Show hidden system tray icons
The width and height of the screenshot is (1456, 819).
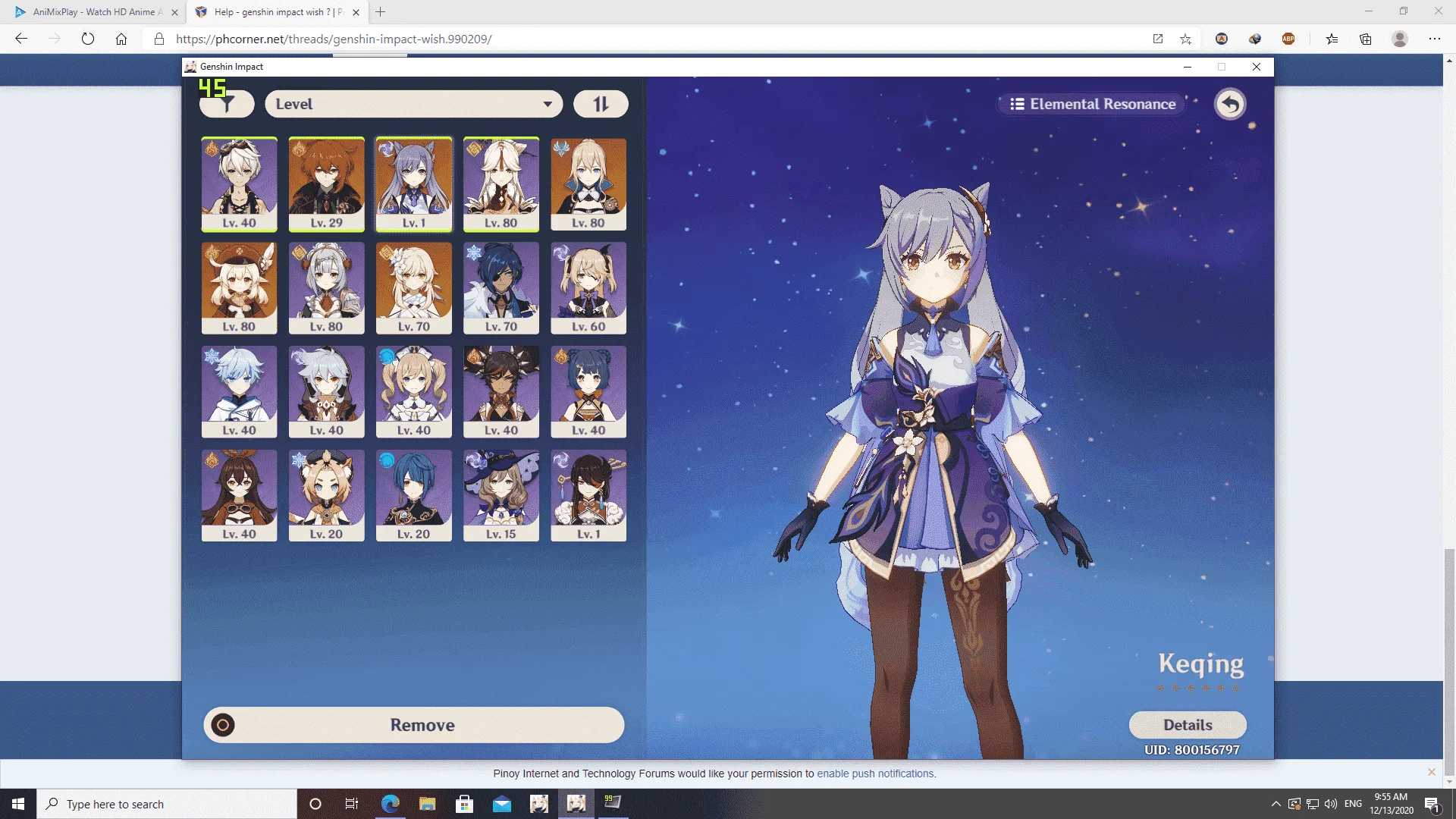tap(1276, 804)
